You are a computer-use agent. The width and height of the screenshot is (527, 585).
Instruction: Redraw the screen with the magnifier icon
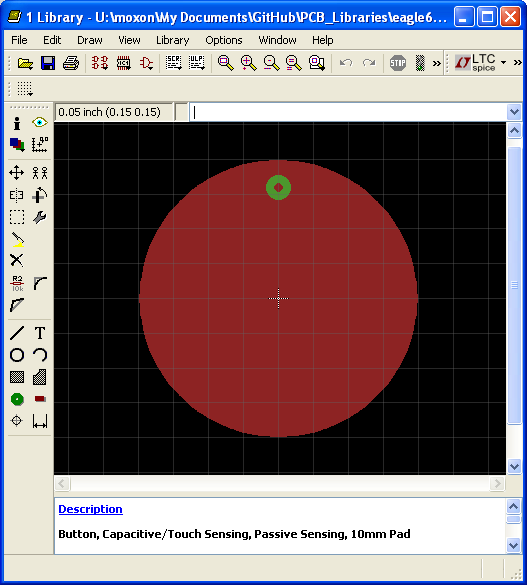coord(294,63)
